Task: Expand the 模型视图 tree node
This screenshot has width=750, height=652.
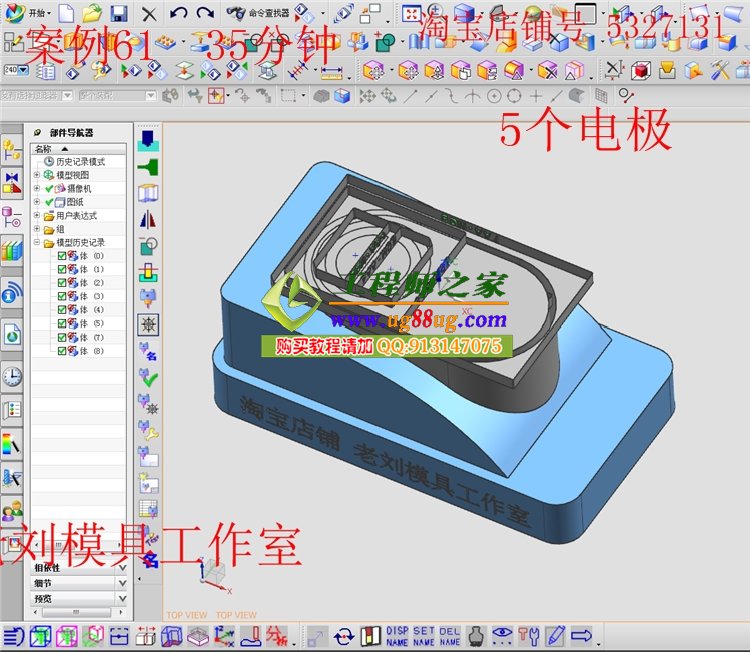Action: pyautogui.click(x=37, y=175)
